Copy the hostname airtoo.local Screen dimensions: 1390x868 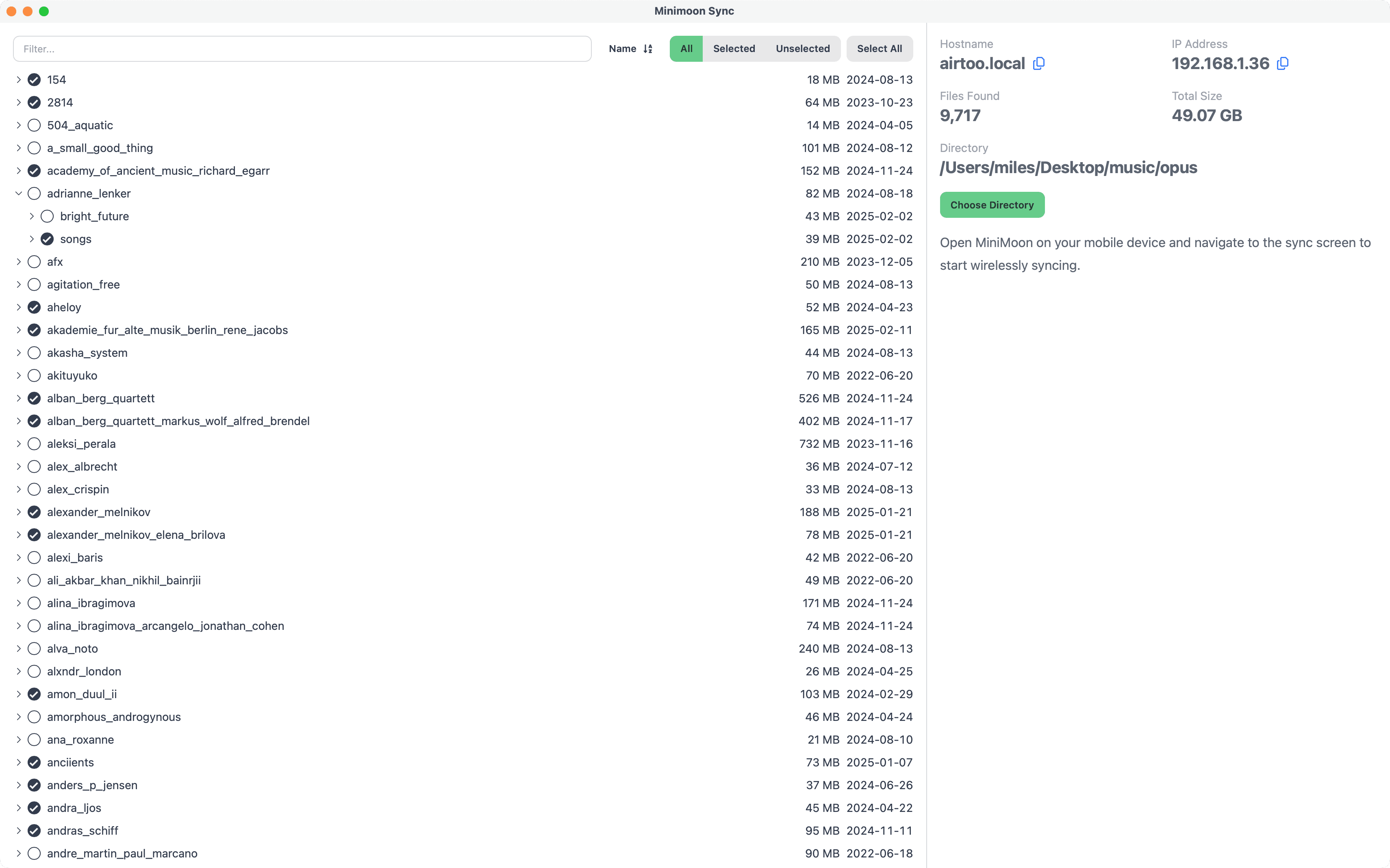(x=1038, y=64)
